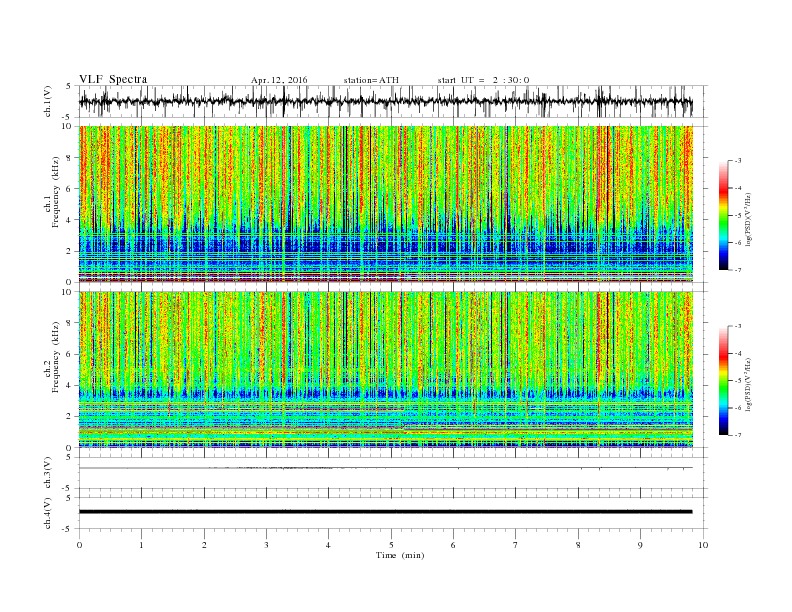Click the "-5" voltage tick beside ch.1(V)
The width and height of the screenshot is (792, 612).
coord(68,118)
